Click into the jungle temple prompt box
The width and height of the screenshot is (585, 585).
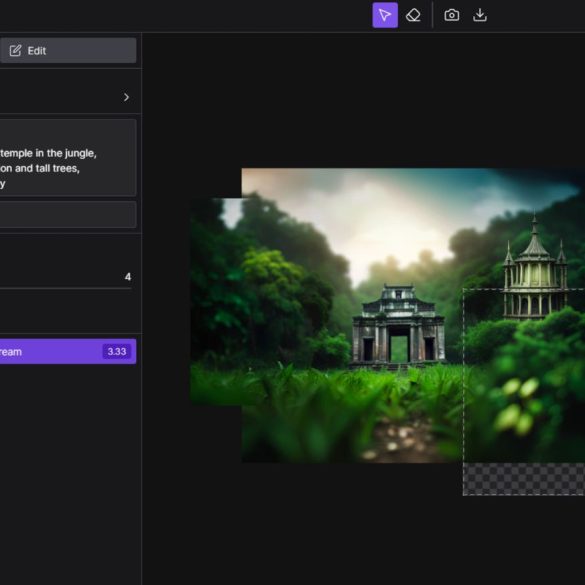point(68,157)
